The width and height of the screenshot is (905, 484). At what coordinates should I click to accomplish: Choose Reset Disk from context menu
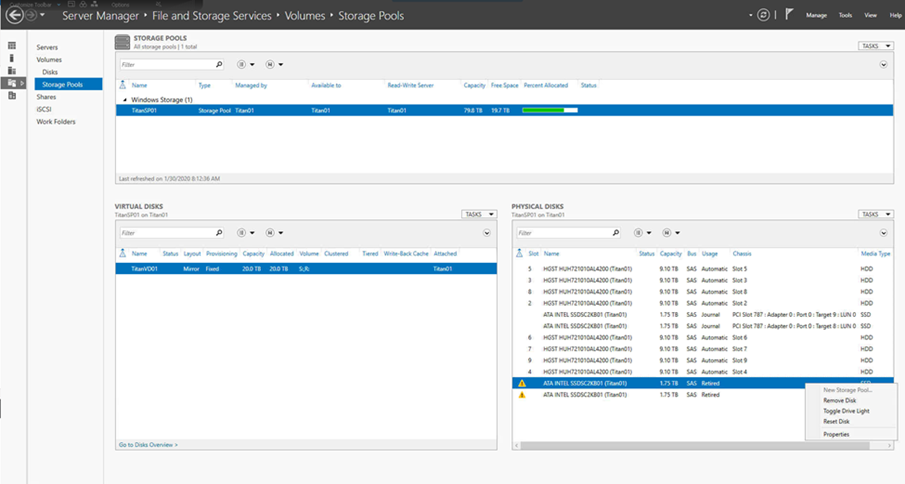pos(836,422)
